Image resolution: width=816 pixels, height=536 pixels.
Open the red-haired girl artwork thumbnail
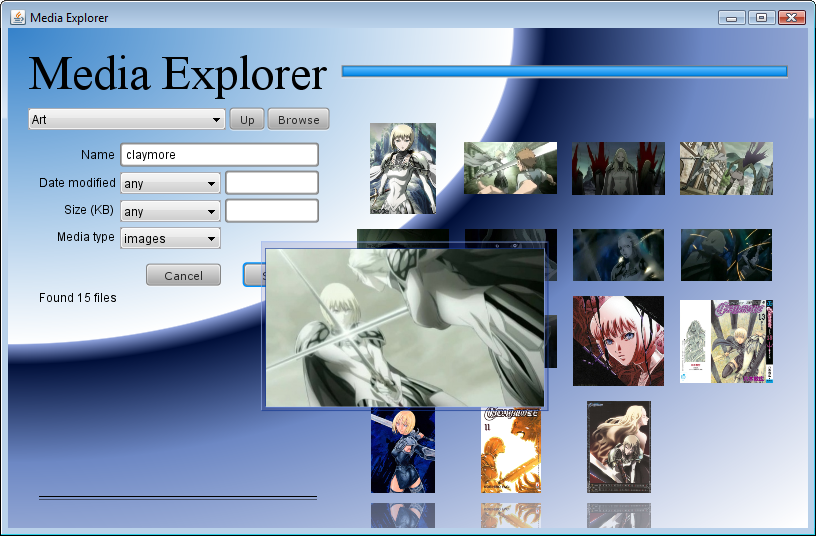pos(618,341)
